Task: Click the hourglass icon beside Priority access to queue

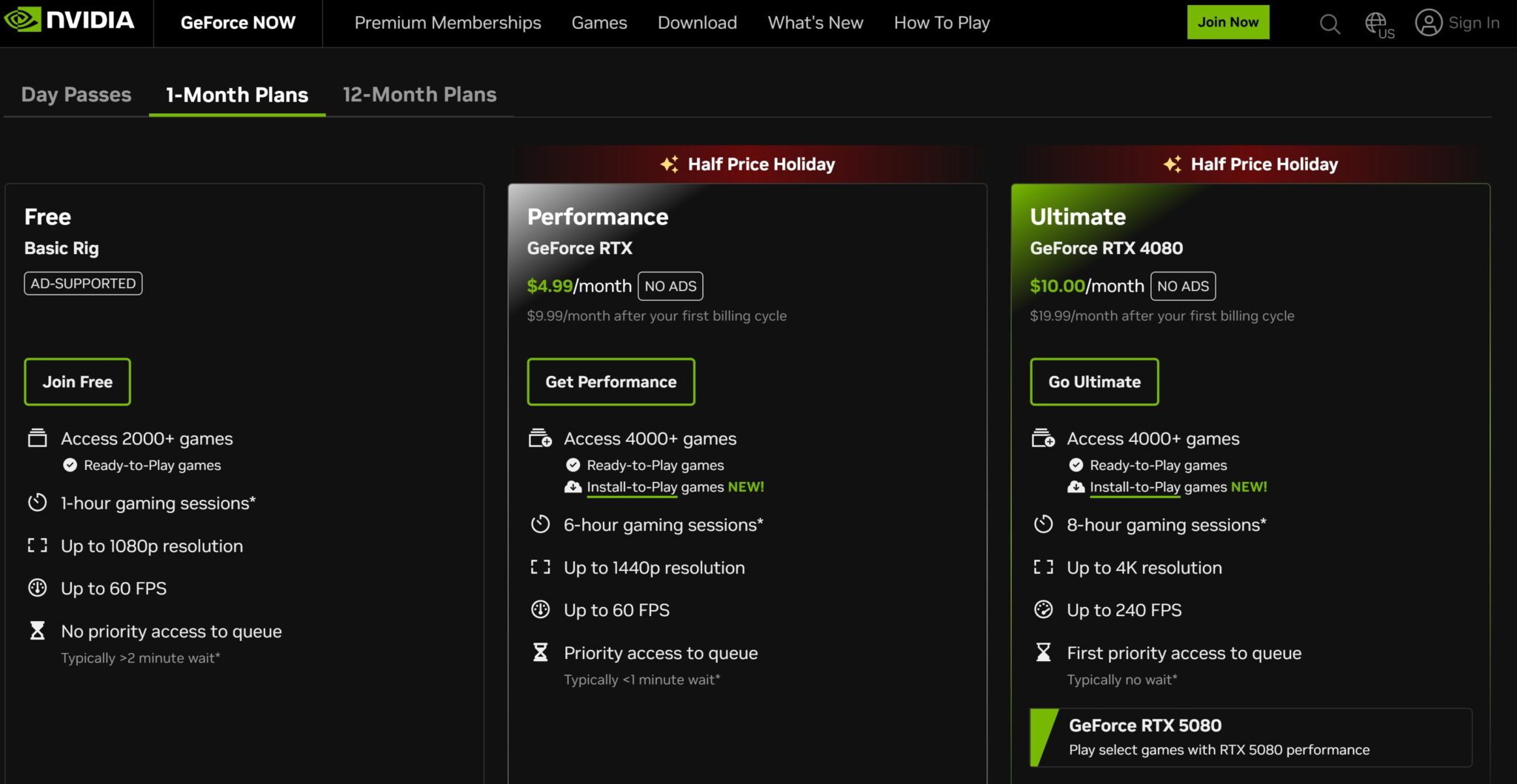Action: click(540, 652)
